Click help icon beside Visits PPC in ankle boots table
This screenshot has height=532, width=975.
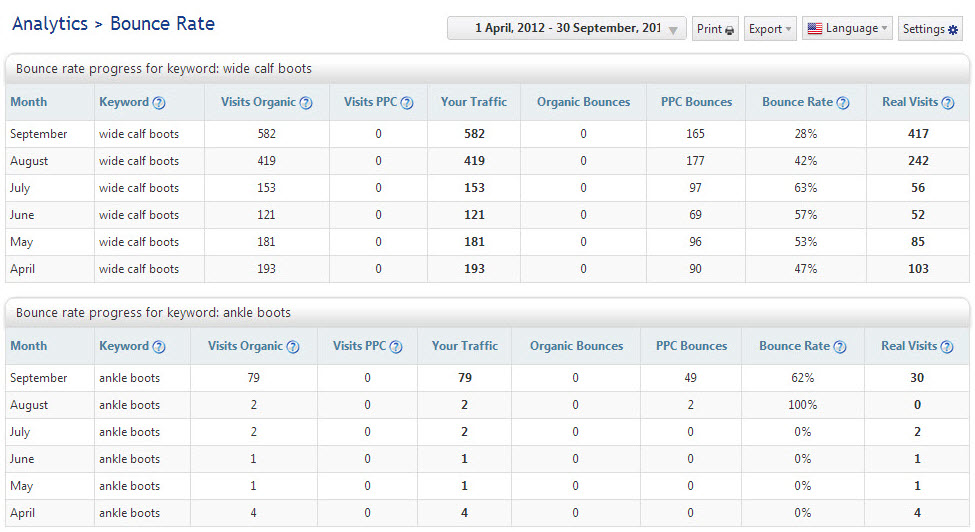tap(396, 347)
